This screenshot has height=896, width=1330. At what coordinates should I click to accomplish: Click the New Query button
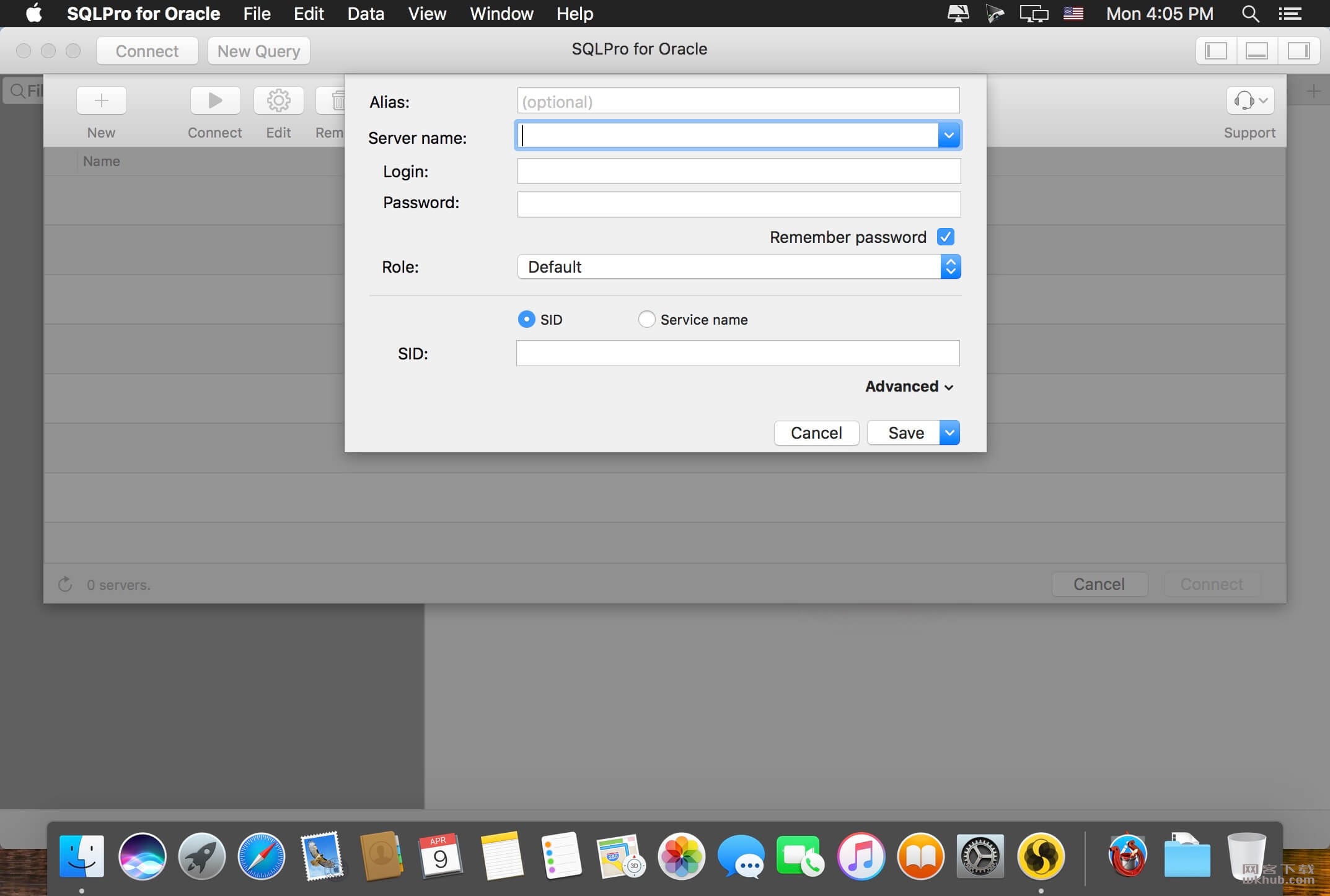[258, 51]
